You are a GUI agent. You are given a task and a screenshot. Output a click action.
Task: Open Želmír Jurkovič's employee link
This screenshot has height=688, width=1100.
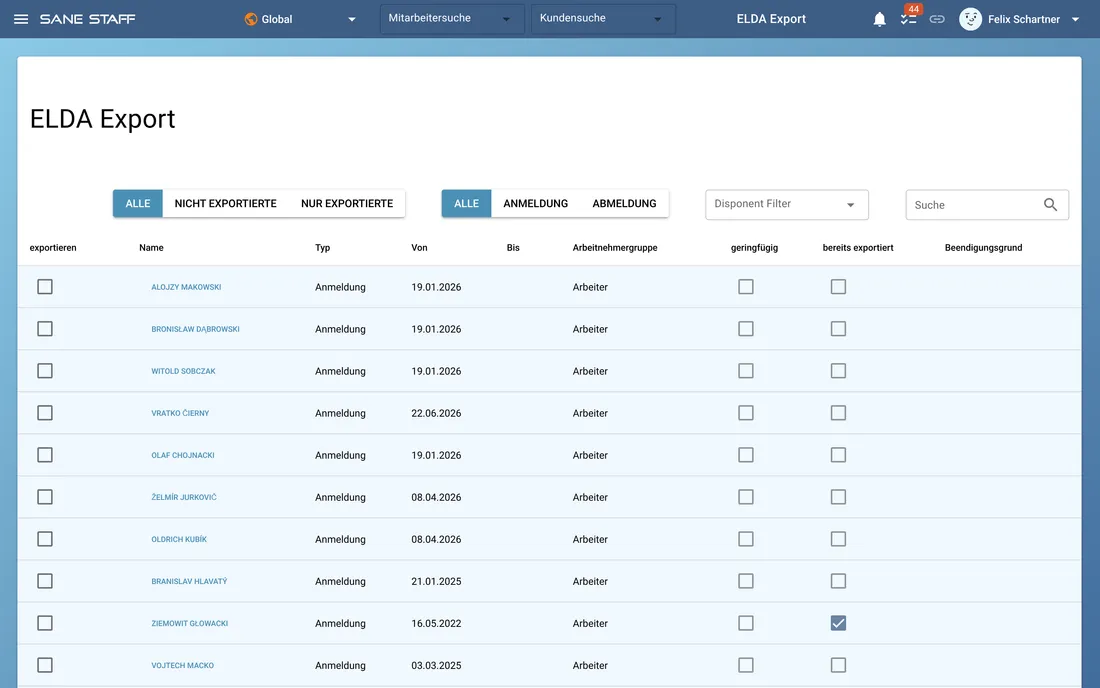pyautogui.click(x=184, y=497)
